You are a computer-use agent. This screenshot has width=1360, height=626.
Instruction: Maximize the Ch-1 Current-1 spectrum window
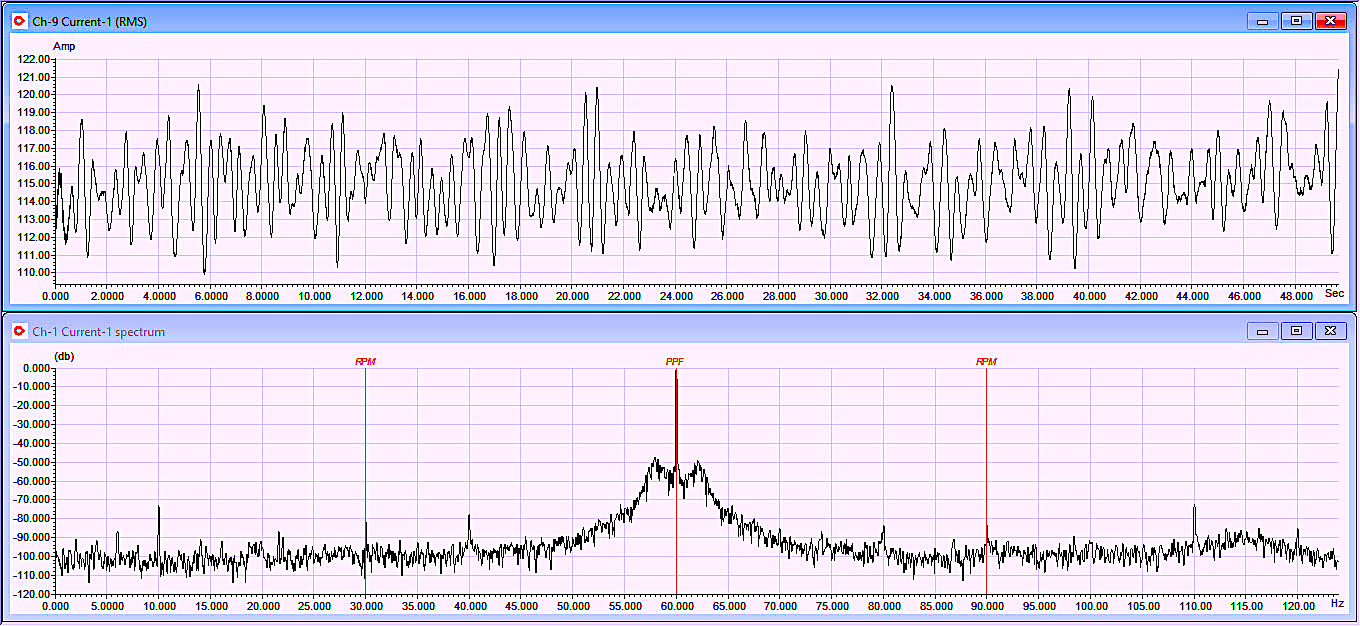1296,331
